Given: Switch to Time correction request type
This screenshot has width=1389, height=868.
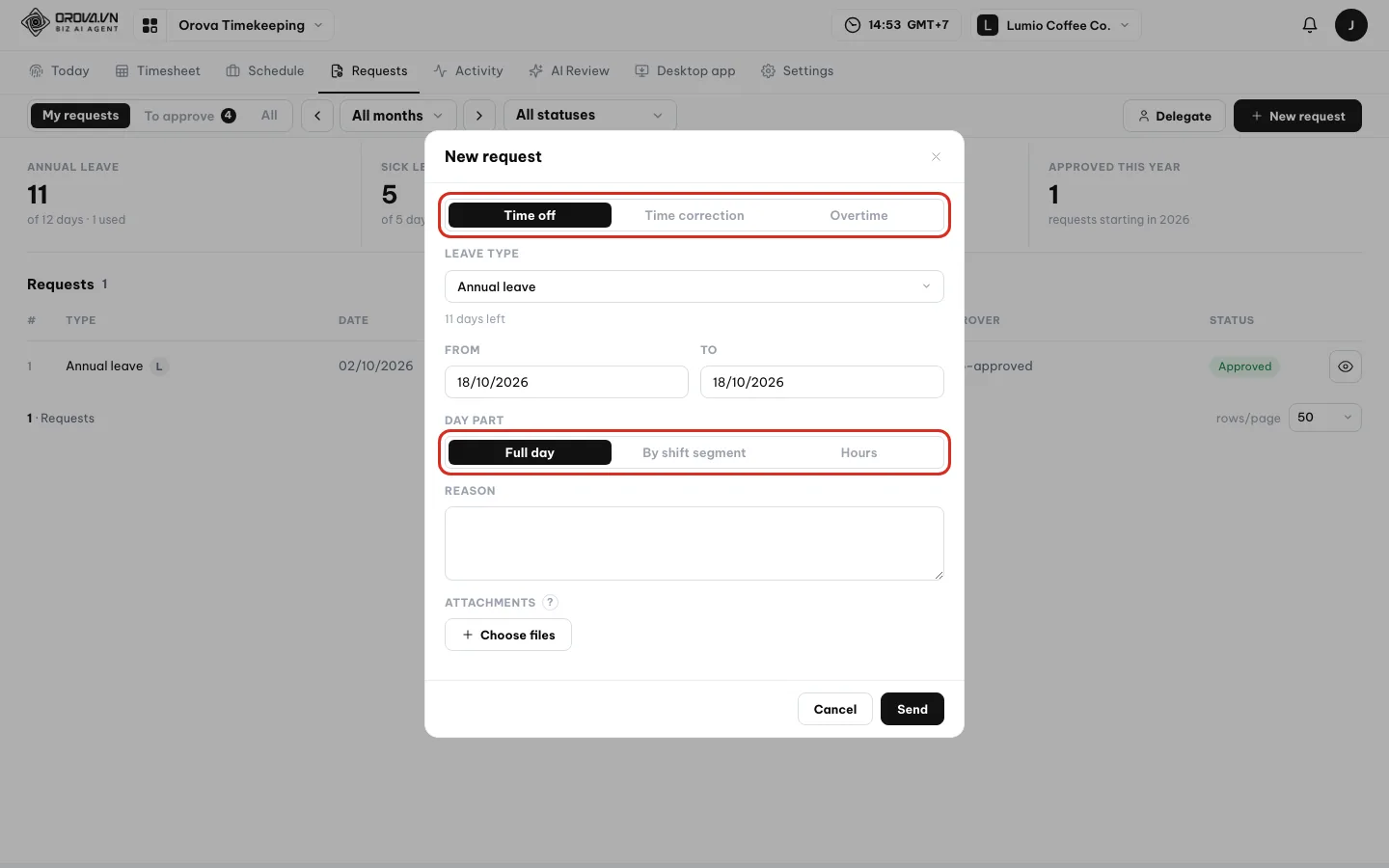Looking at the screenshot, I should (x=694, y=215).
